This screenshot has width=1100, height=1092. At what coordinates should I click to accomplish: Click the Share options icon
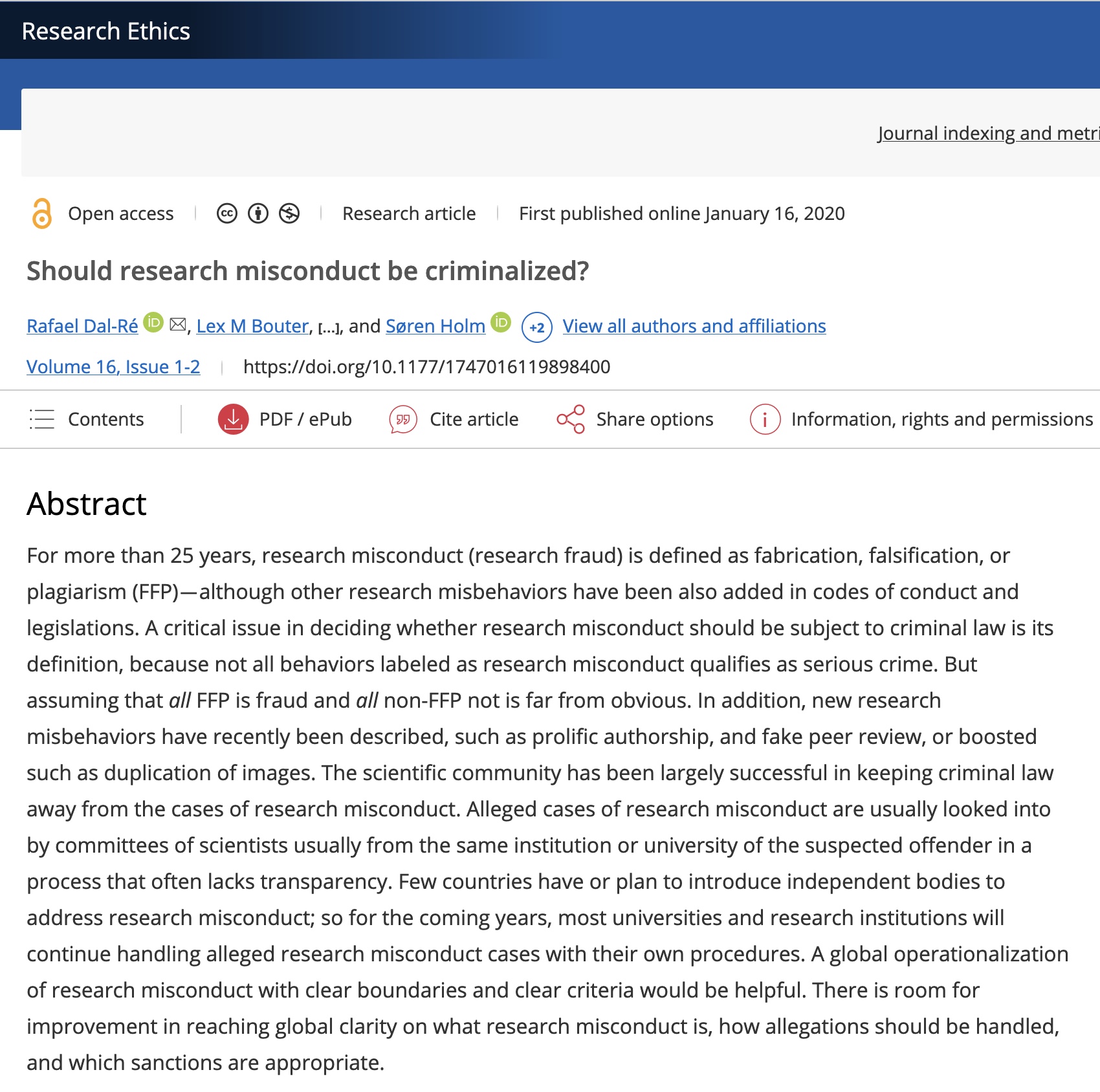(x=571, y=419)
